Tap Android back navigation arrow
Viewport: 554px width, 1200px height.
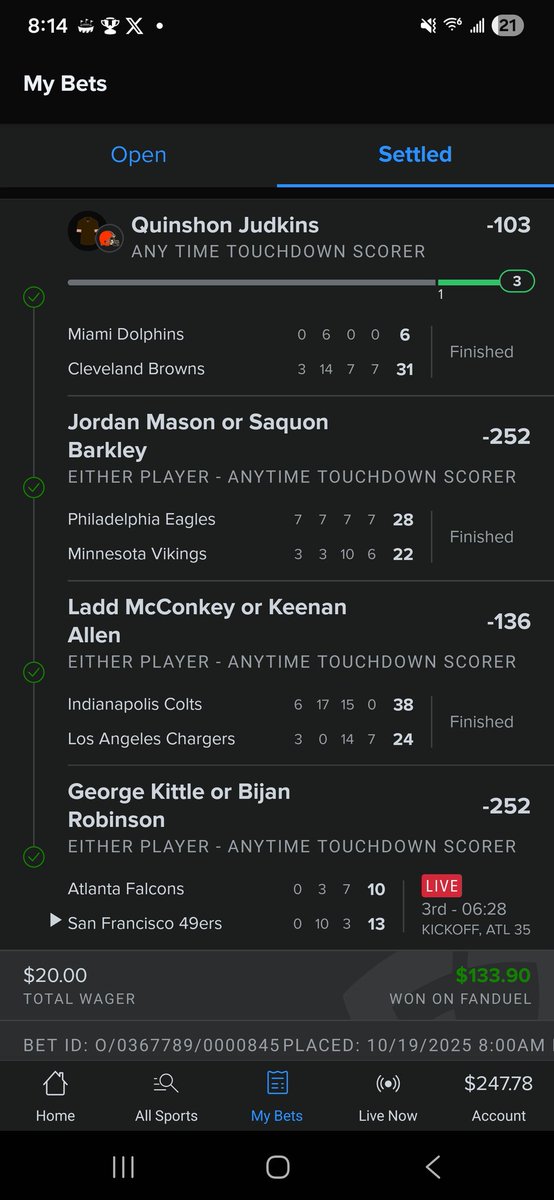coord(433,1166)
